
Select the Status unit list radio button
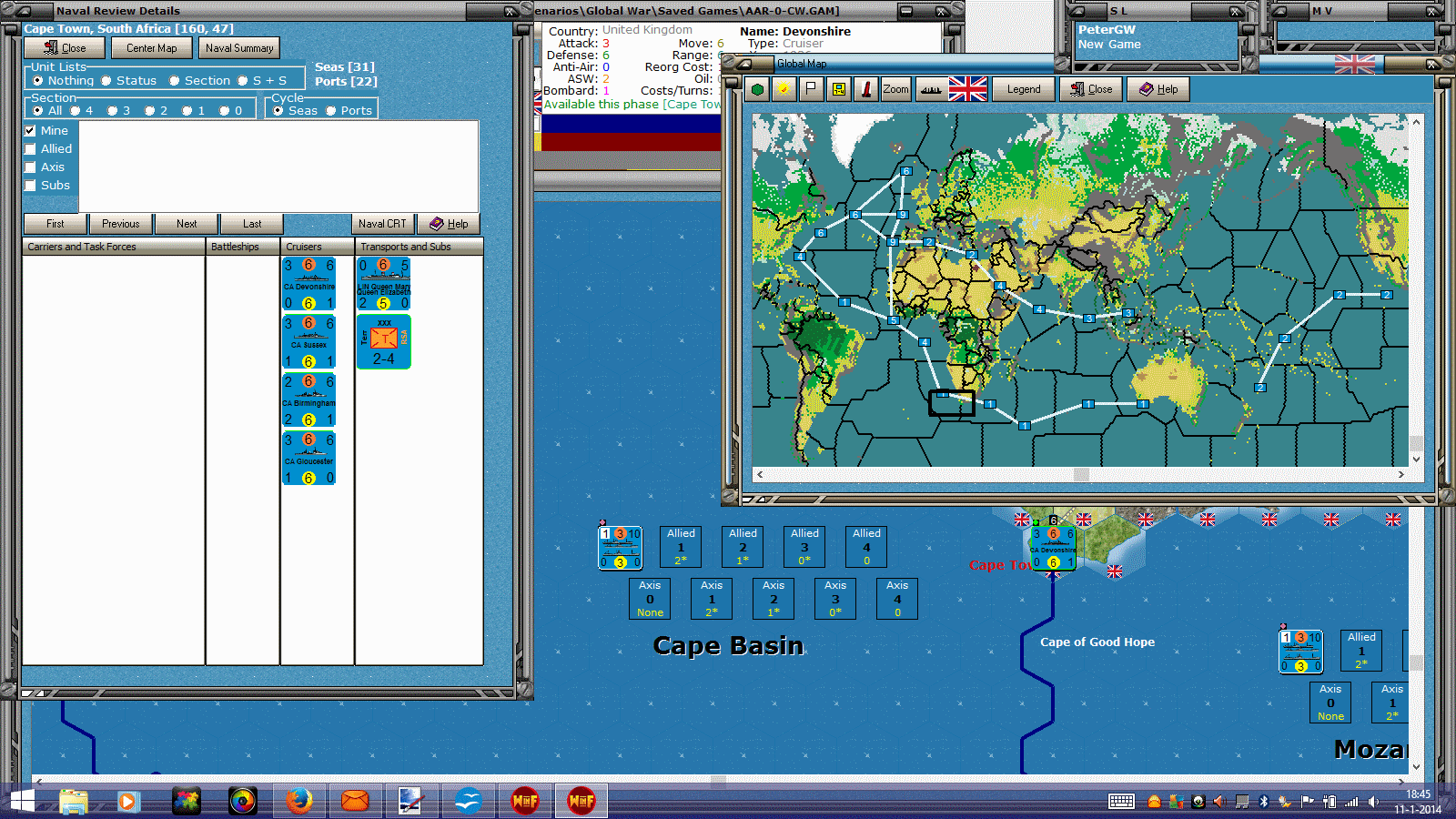click(x=106, y=81)
